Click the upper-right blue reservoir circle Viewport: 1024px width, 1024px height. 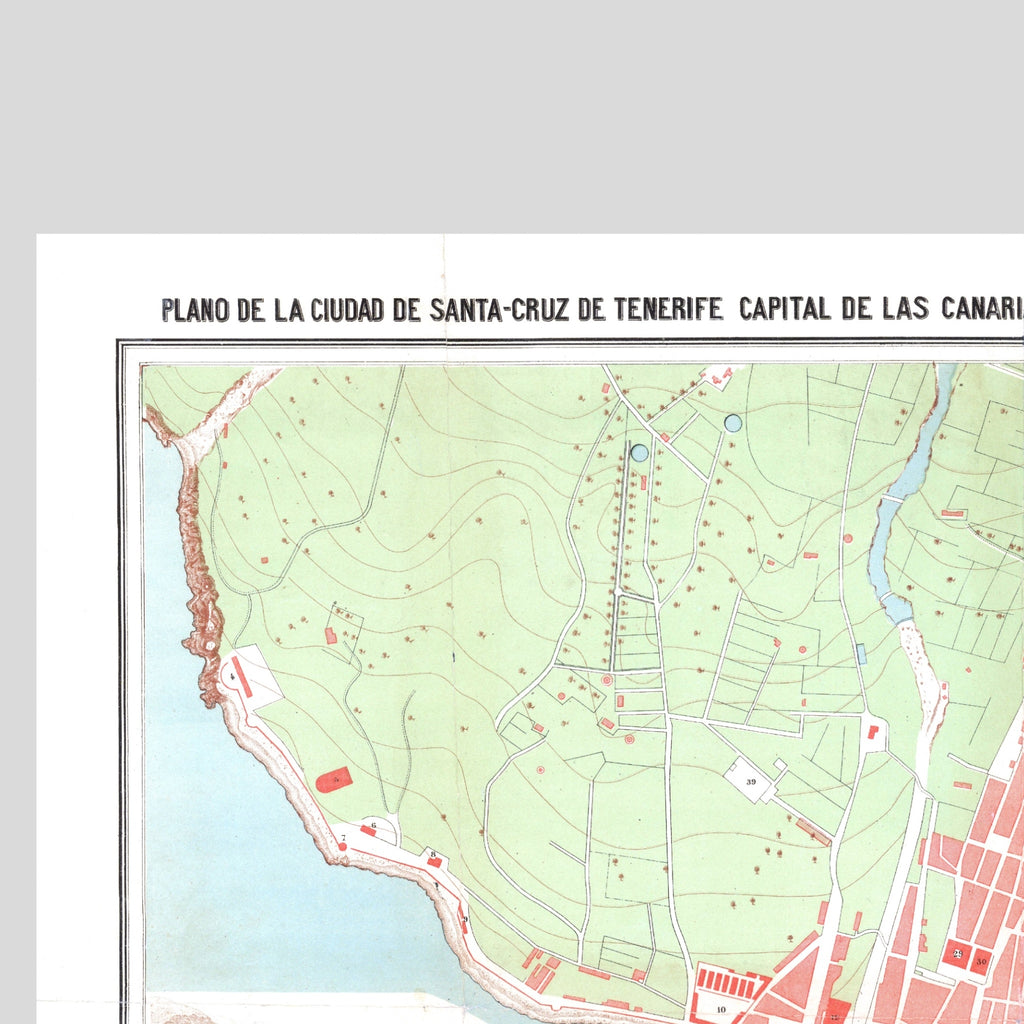coord(733,423)
